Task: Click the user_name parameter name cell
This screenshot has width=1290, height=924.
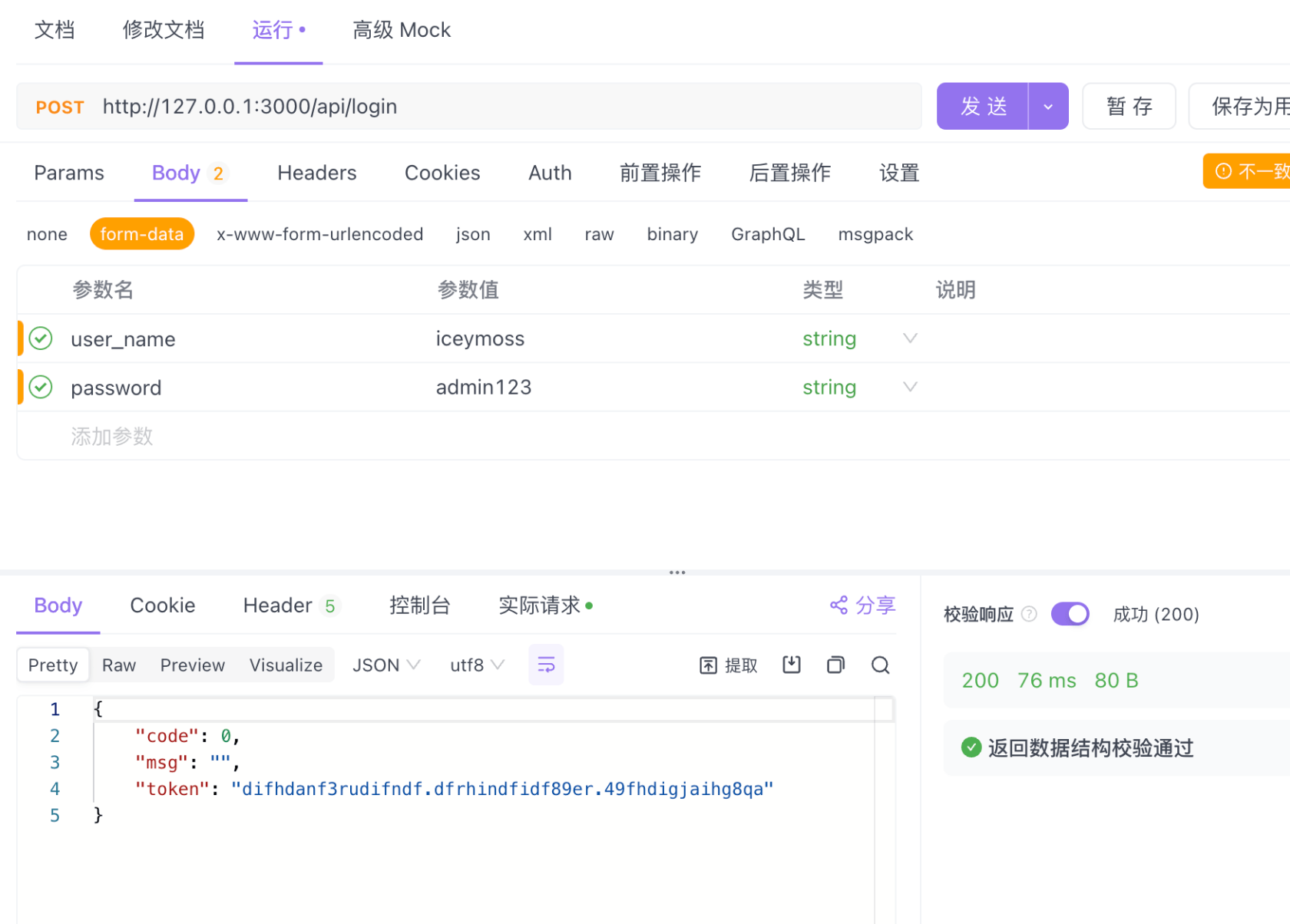Action: click(x=123, y=339)
